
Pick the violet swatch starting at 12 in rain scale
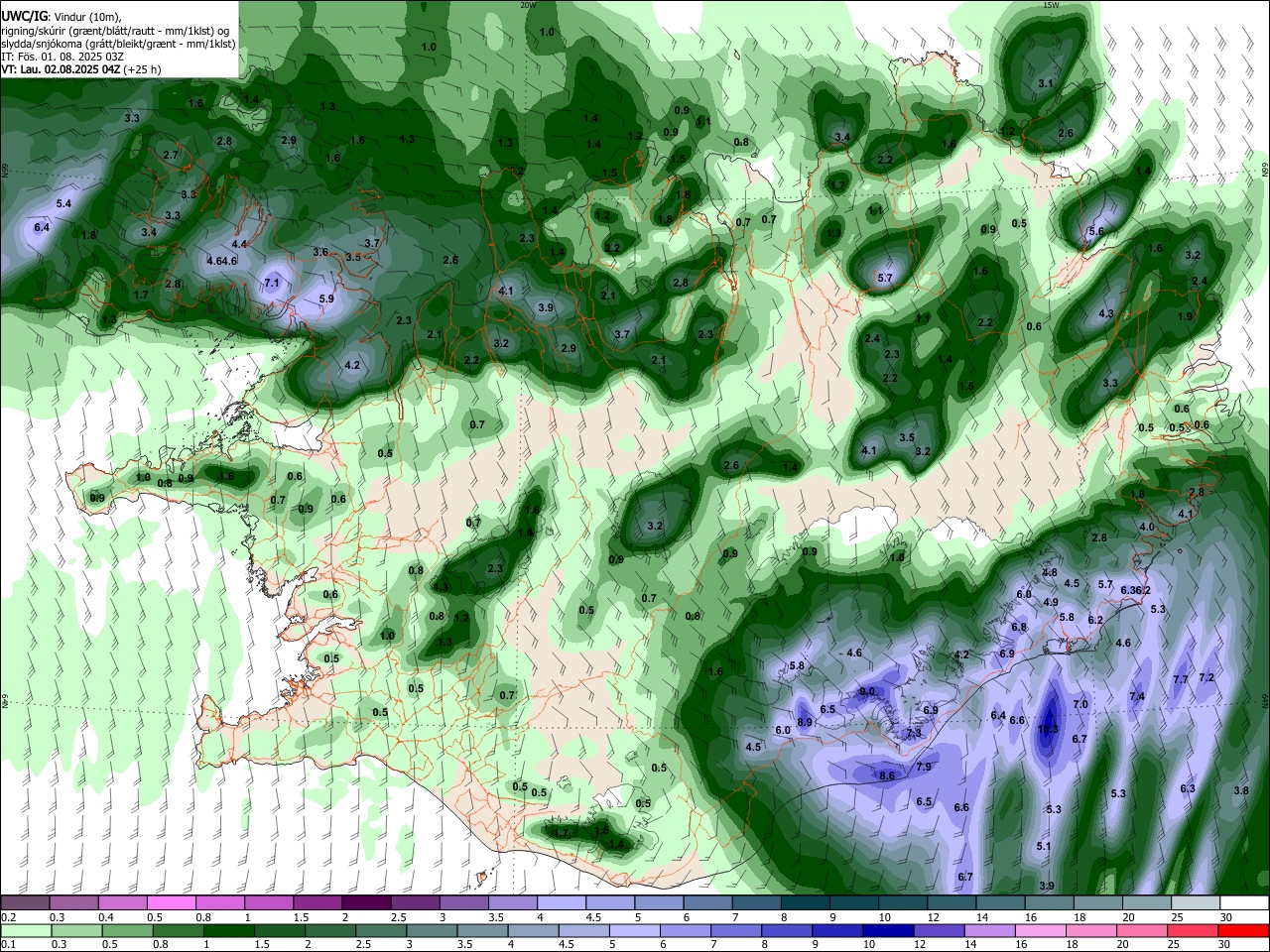[939, 931]
